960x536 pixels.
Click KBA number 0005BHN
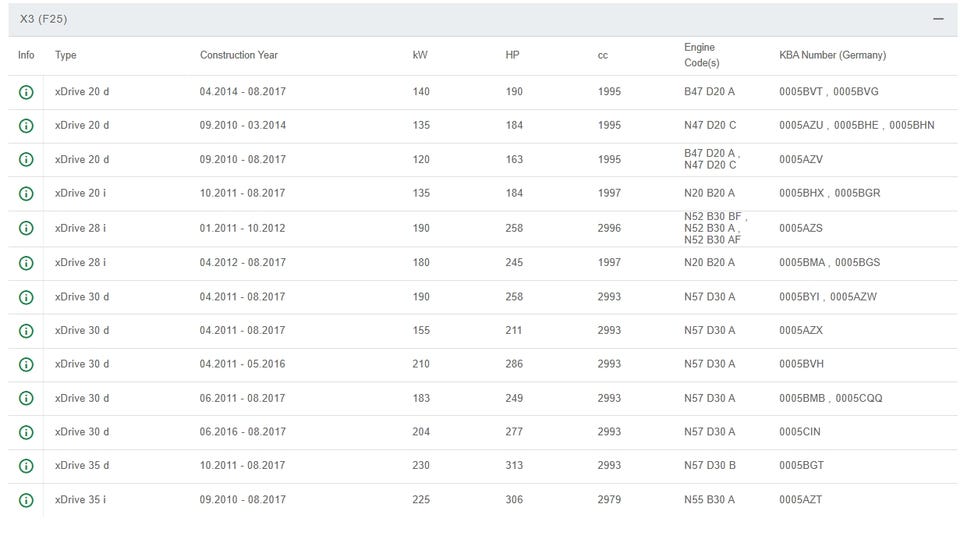point(912,126)
